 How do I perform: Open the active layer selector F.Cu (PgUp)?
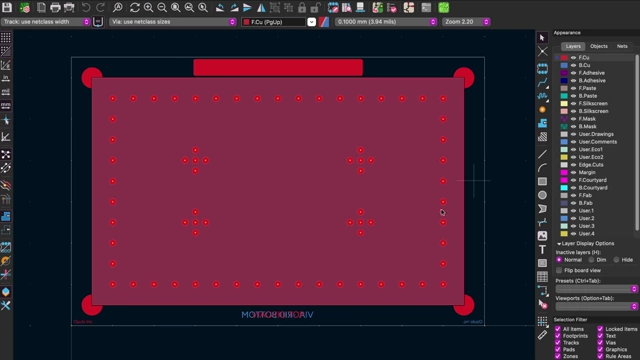coord(278,22)
